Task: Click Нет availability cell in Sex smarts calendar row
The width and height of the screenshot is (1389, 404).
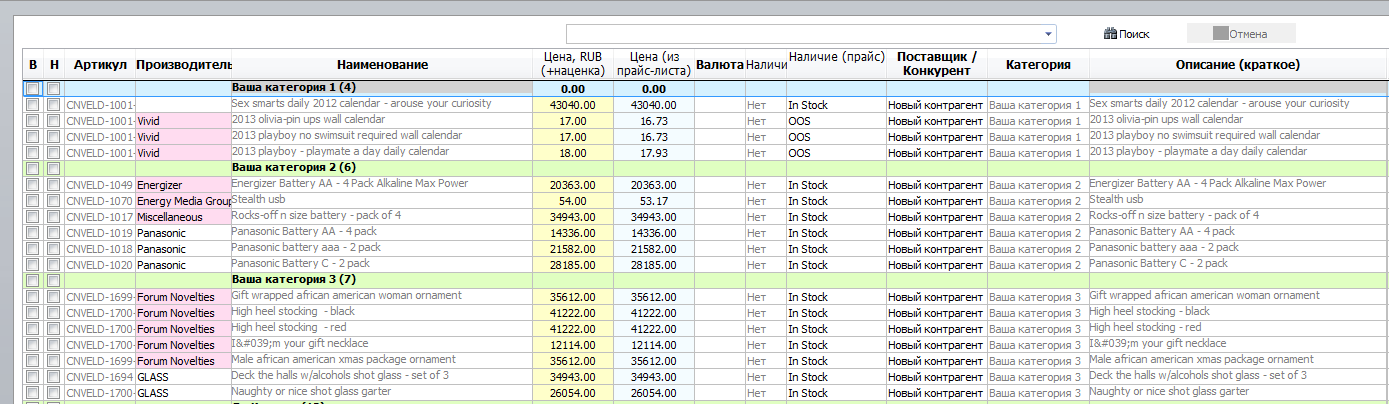Action: coord(765,104)
